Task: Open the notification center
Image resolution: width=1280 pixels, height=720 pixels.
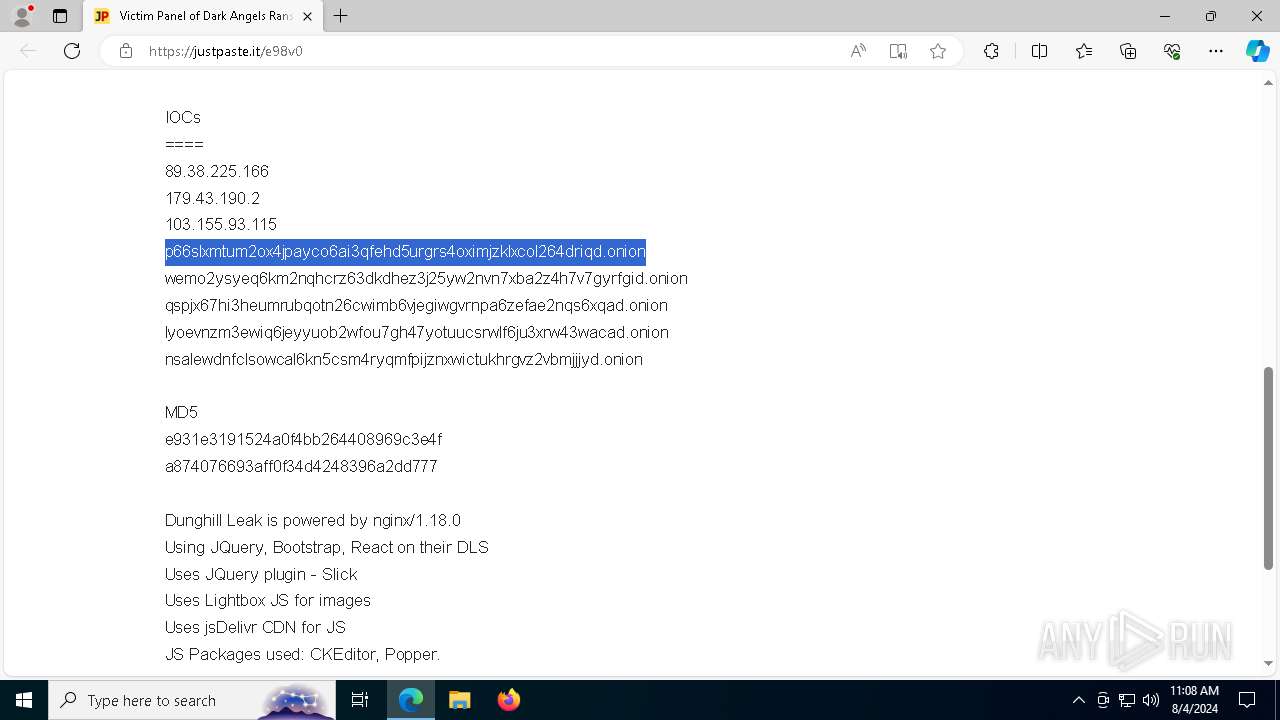Action: [1247, 700]
